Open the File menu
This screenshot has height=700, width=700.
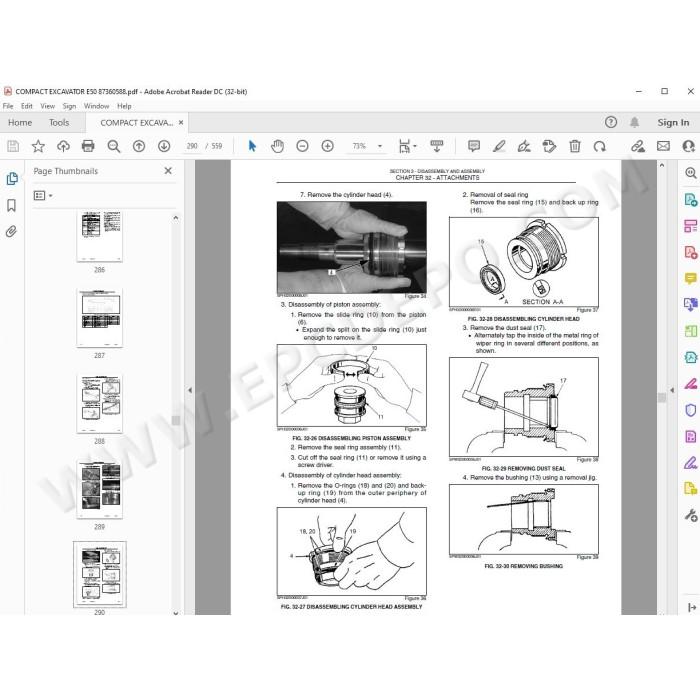(x=8, y=106)
